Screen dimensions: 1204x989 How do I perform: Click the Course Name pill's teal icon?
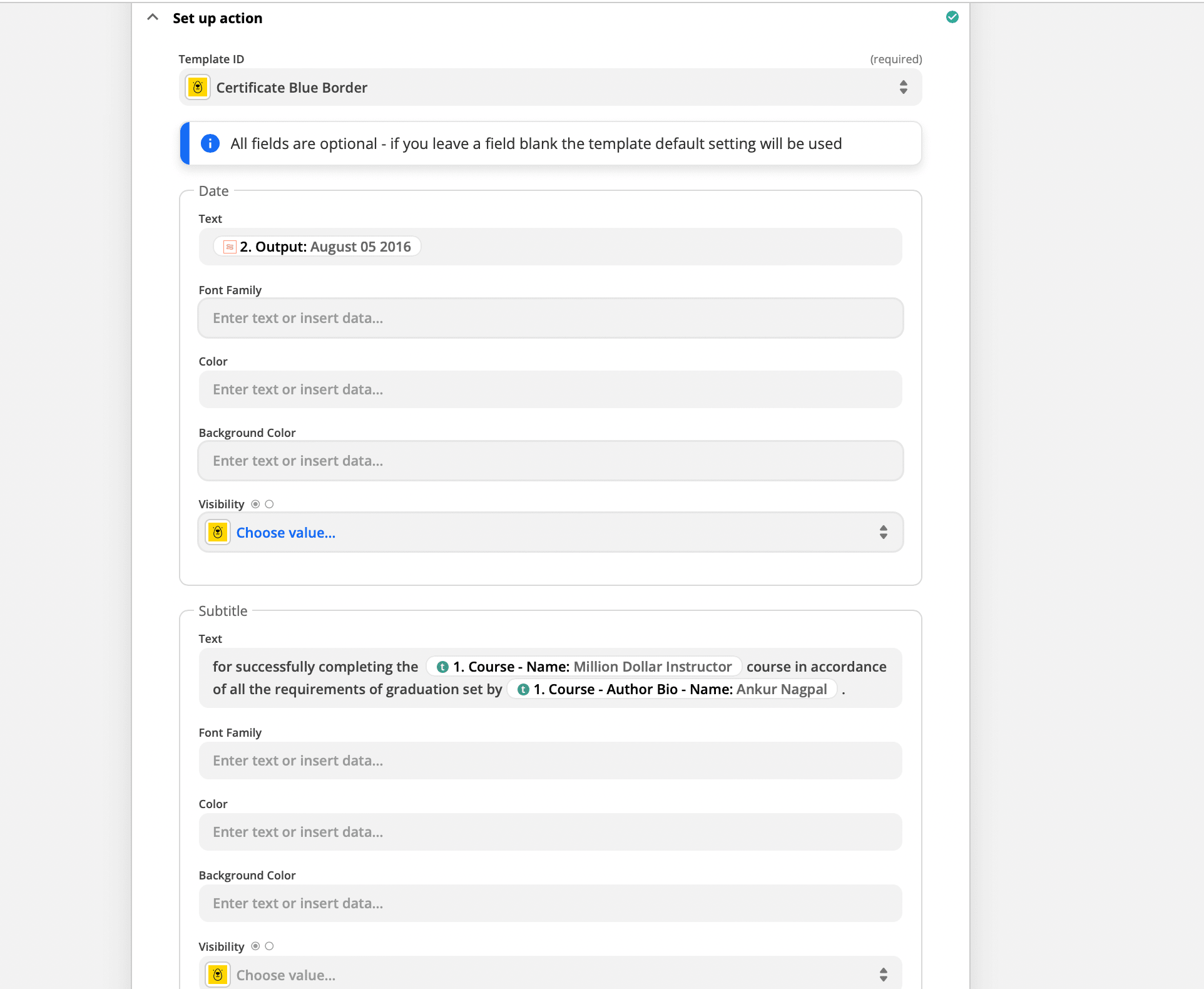(442, 667)
